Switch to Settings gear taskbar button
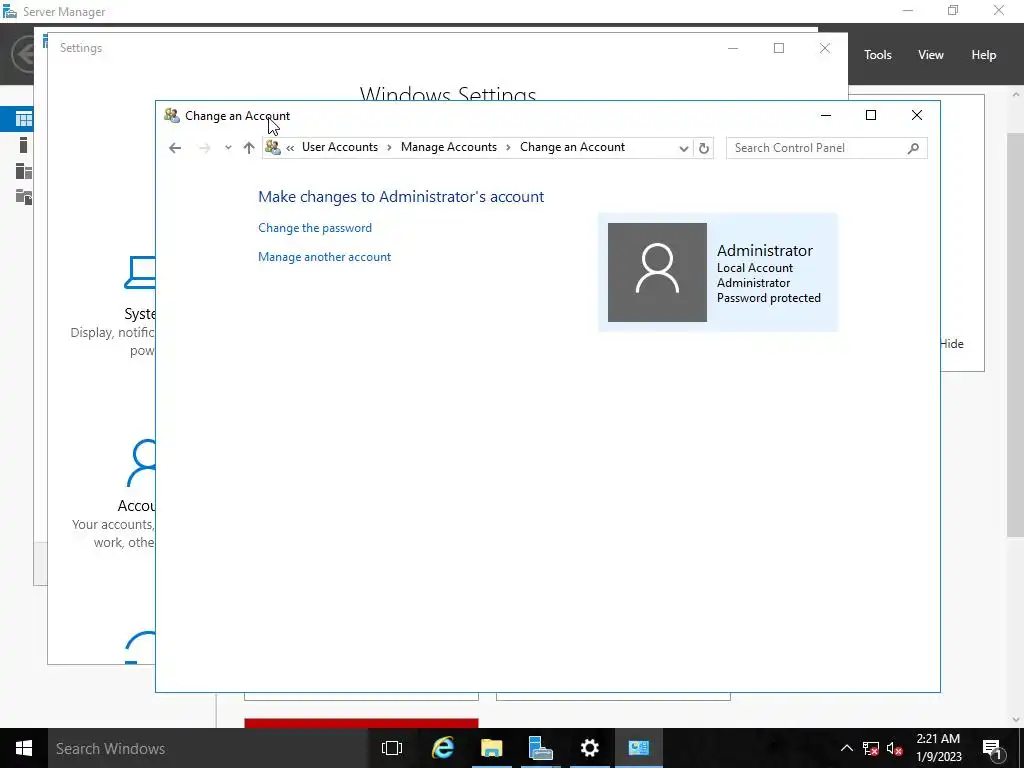The width and height of the screenshot is (1024, 768). coord(590,748)
